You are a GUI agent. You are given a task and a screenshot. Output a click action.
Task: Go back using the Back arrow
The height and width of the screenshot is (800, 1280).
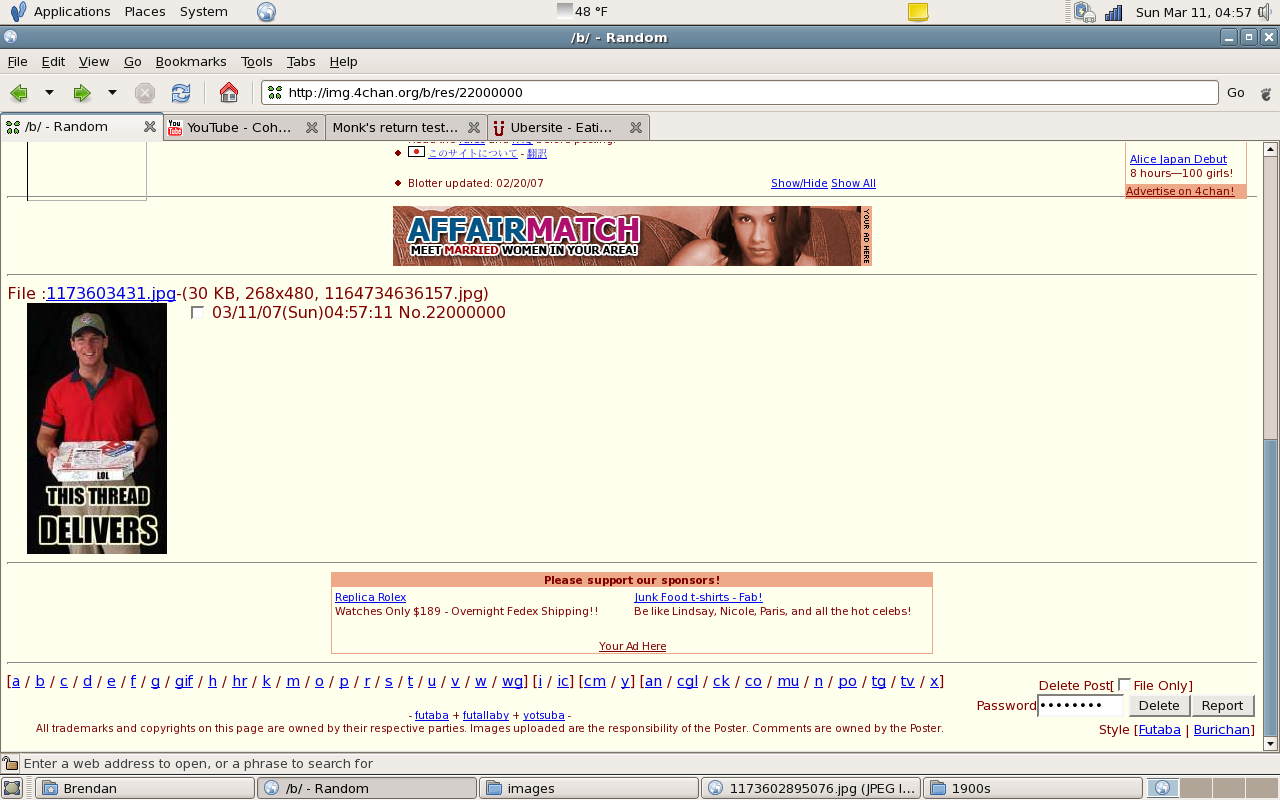click(x=18, y=93)
